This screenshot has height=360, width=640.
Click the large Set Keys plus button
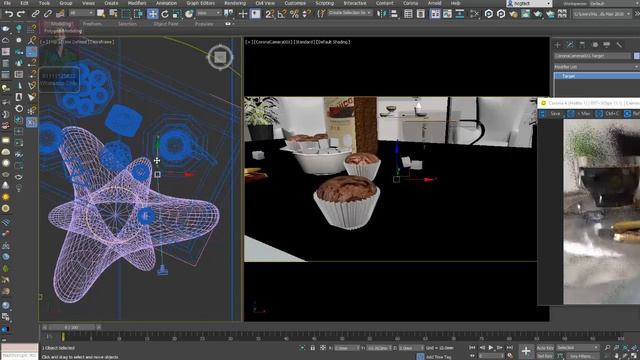pos(526,351)
